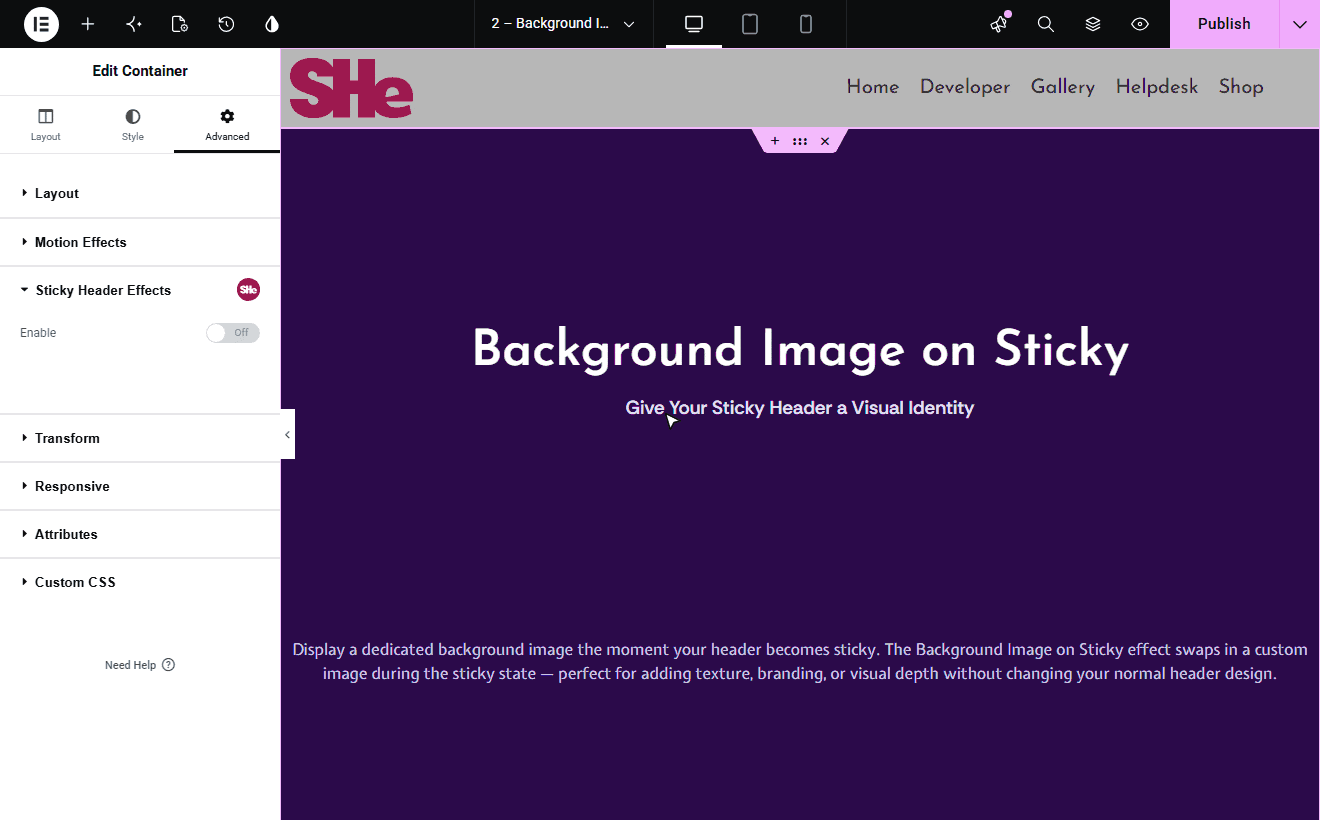
Task: Preview changes with the eye icon
Action: click(1140, 24)
